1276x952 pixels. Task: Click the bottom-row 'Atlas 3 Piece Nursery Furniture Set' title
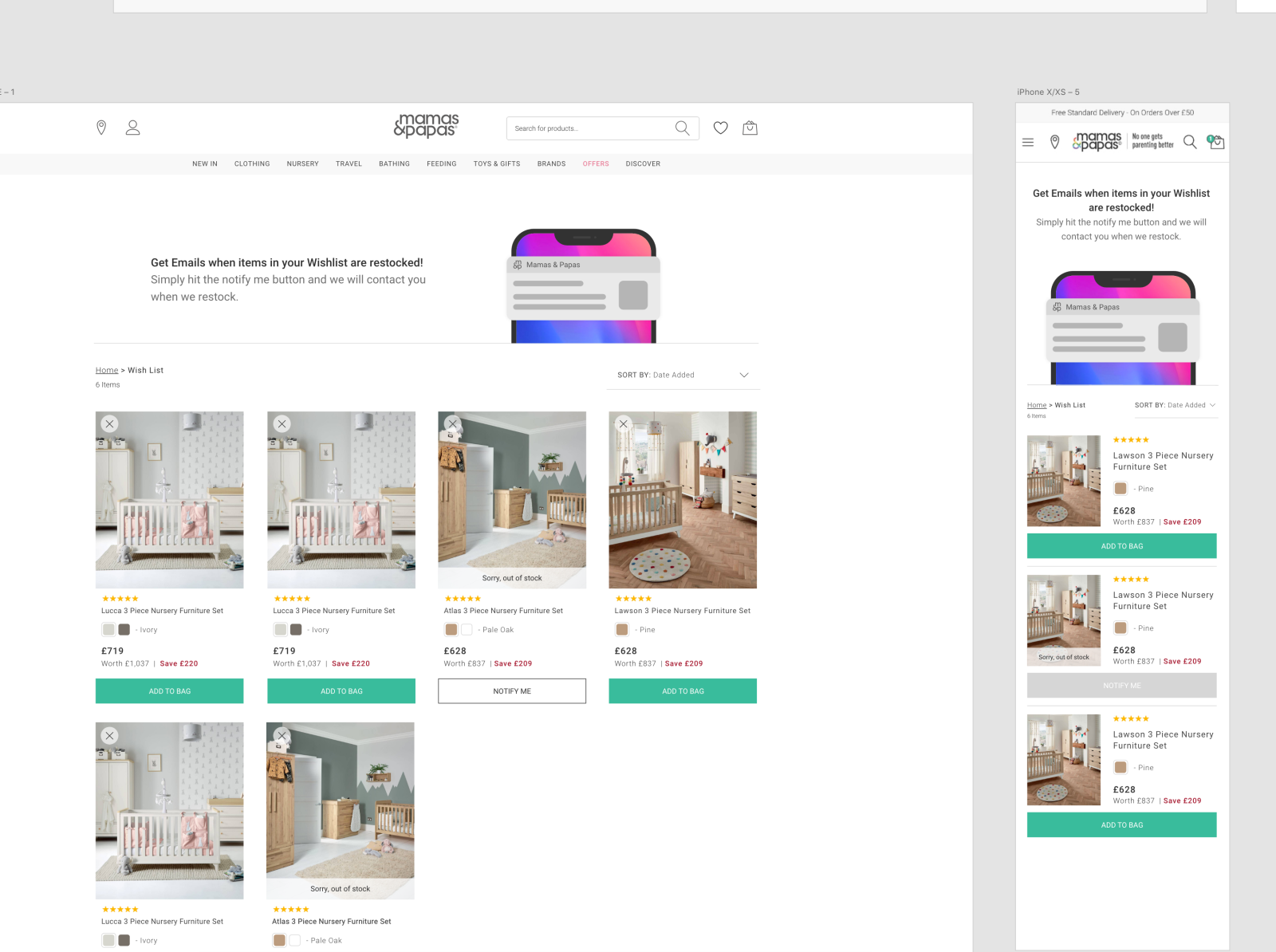[x=332, y=922]
